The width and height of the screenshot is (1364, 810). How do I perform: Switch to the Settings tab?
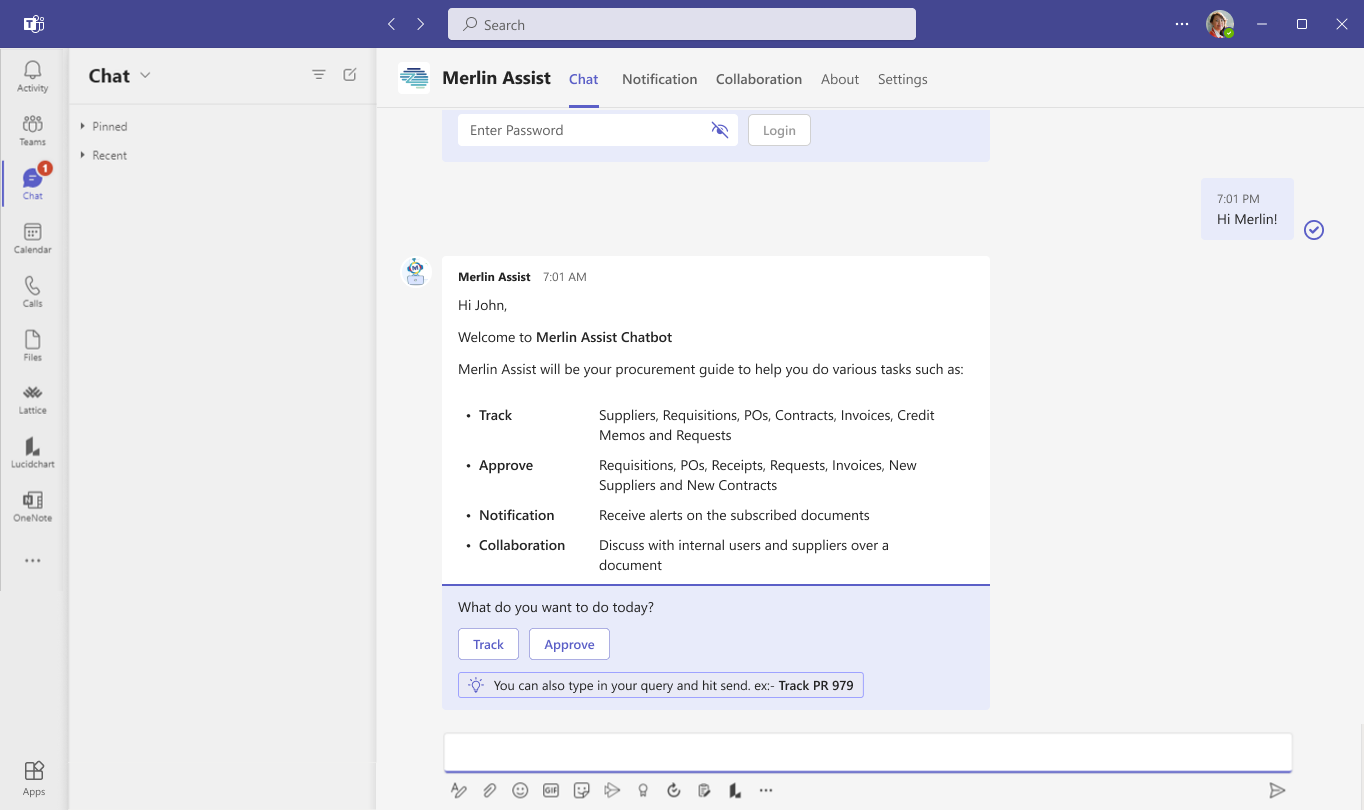pyautogui.click(x=903, y=79)
